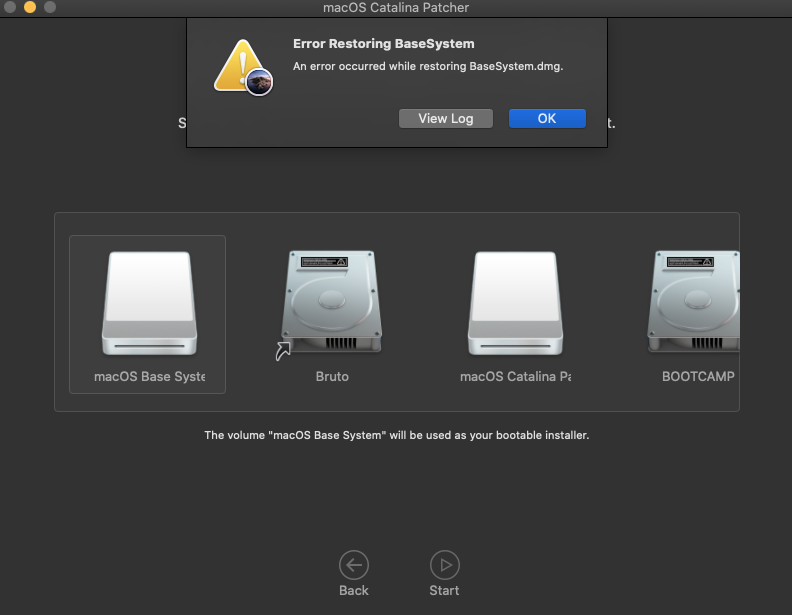Minimize the window with the yellow button
Screen dimensions: 792x615
coord(30,7)
